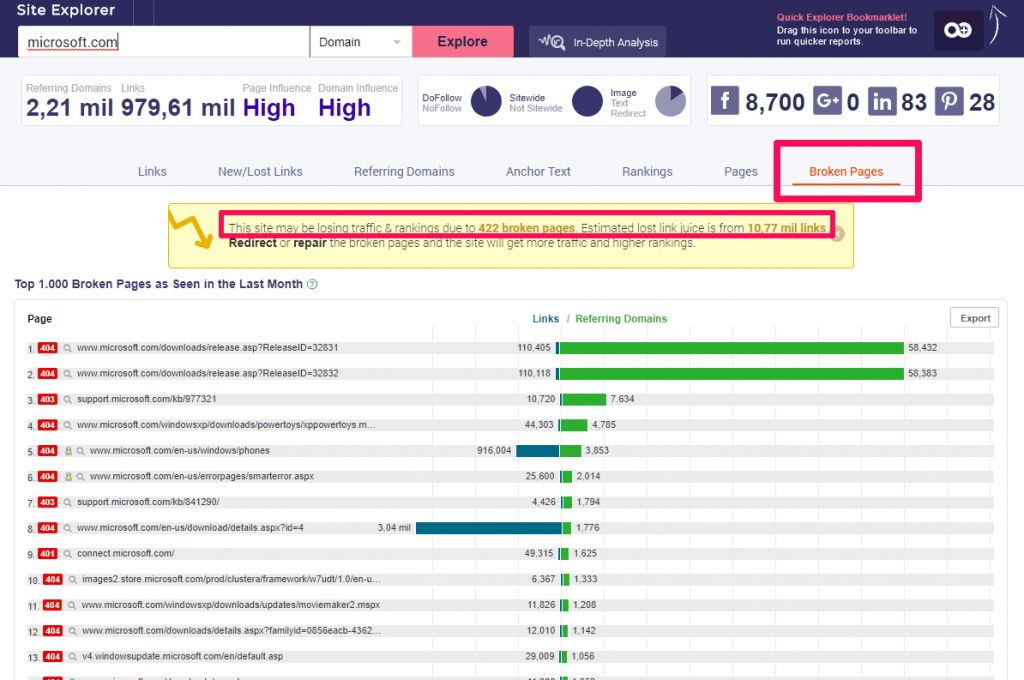Image resolution: width=1024 pixels, height=680 pixels.
Task: Open v4.windowsupdate.microsoft.com/en/default.asp link
Action: click(x=182, y=656)
